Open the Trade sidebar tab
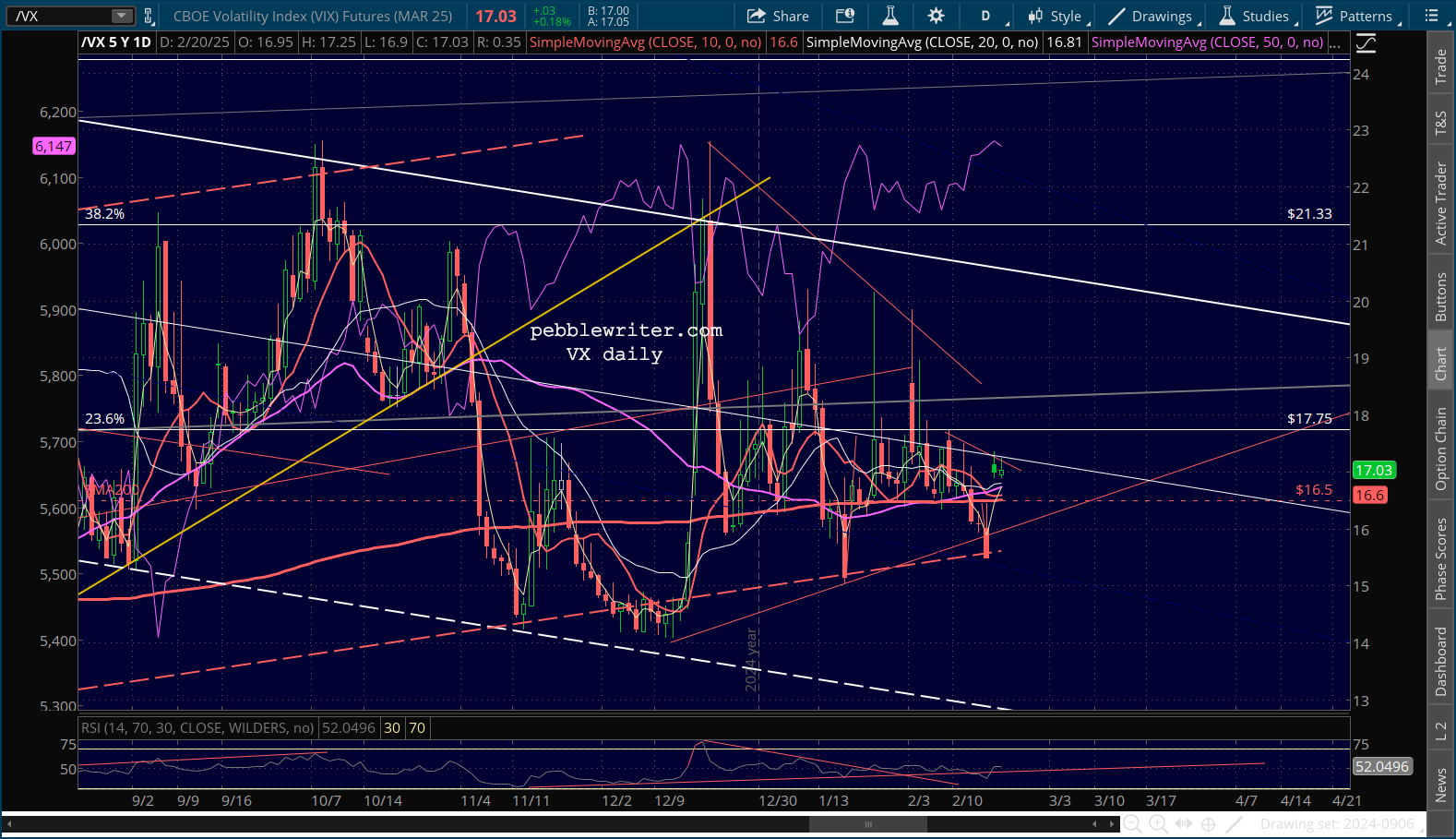 coord(1440,66)
